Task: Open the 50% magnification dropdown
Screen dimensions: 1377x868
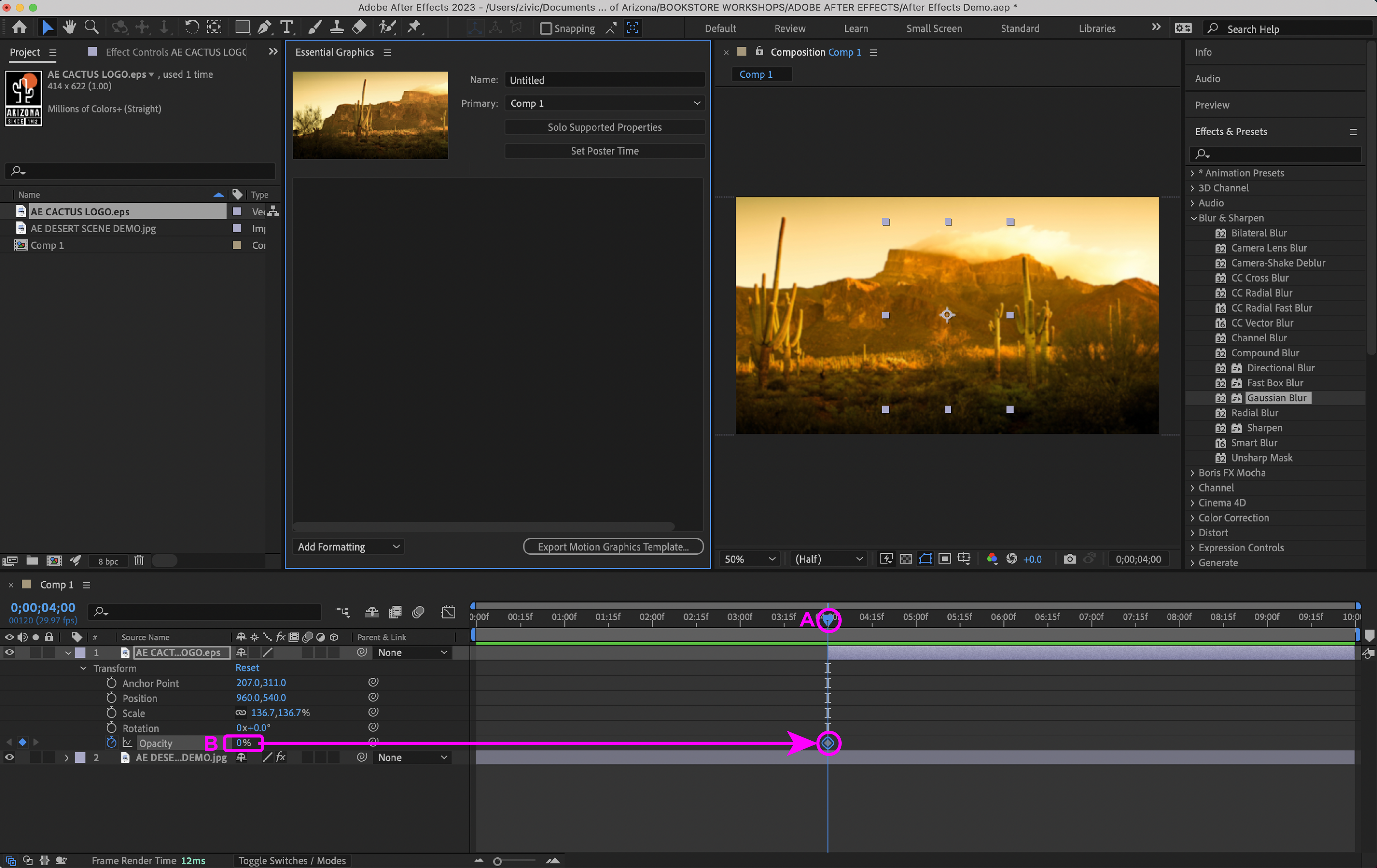Action: pyautogui.click(x=749, y=559)
